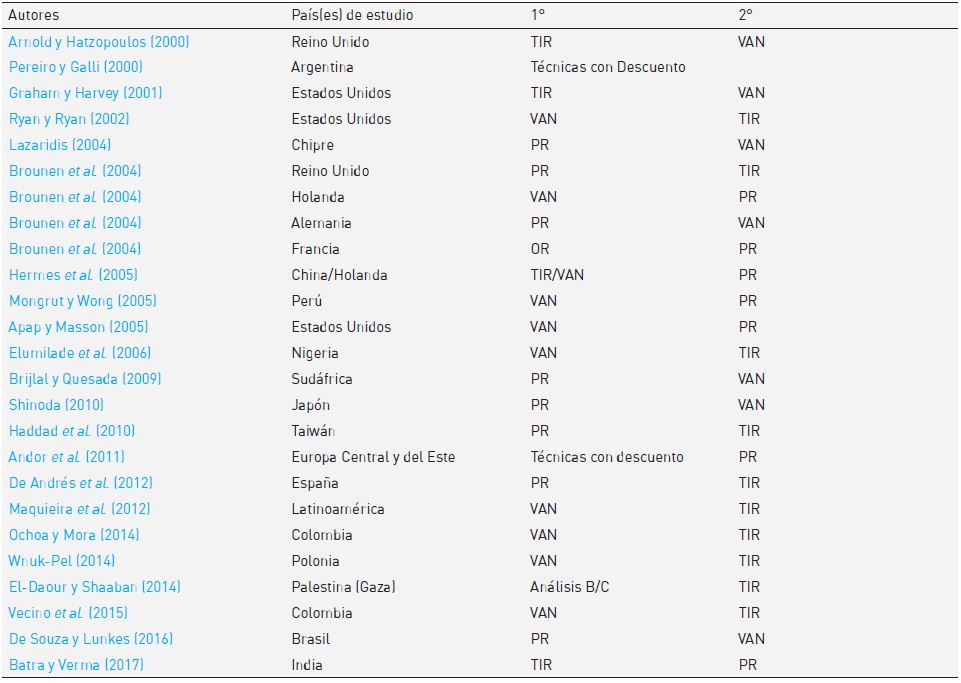Click Brounen et al. link for Holanda row

[75, 197]
